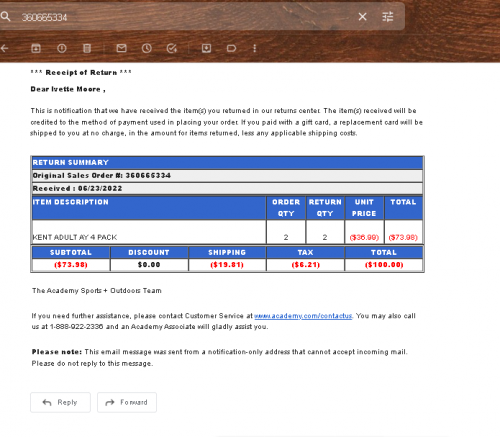The width and height of the screenshot is (500, 437).
Task: Select the Original Sales Order number row
Action: point(227,176)
